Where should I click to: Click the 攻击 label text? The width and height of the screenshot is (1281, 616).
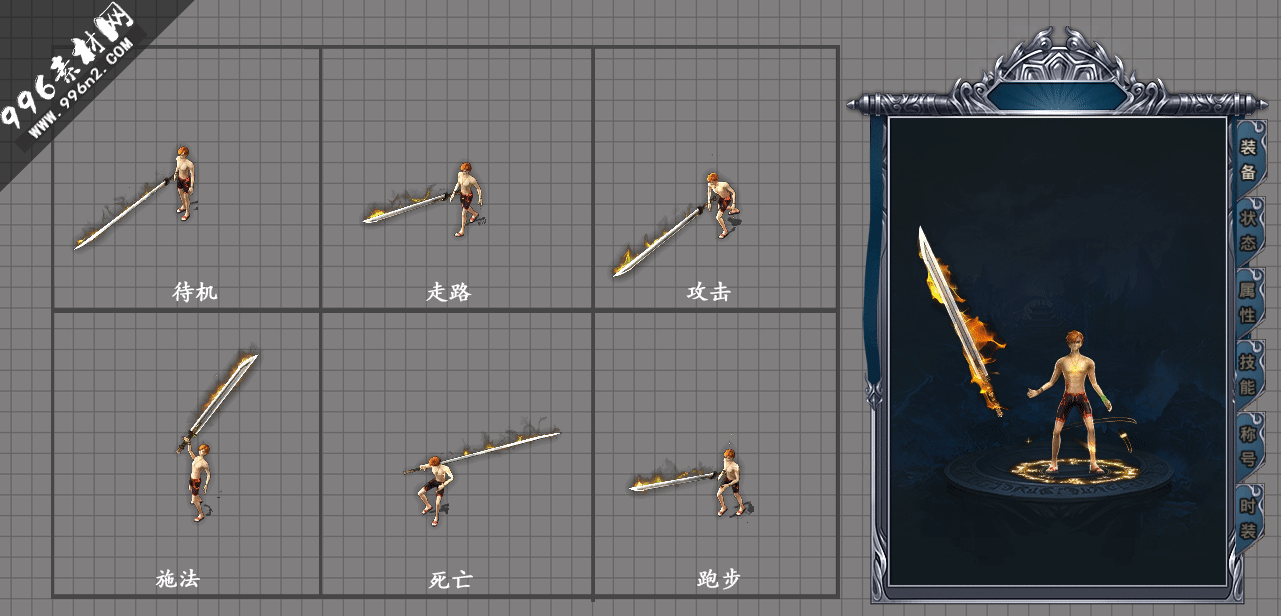coord(708,292)
